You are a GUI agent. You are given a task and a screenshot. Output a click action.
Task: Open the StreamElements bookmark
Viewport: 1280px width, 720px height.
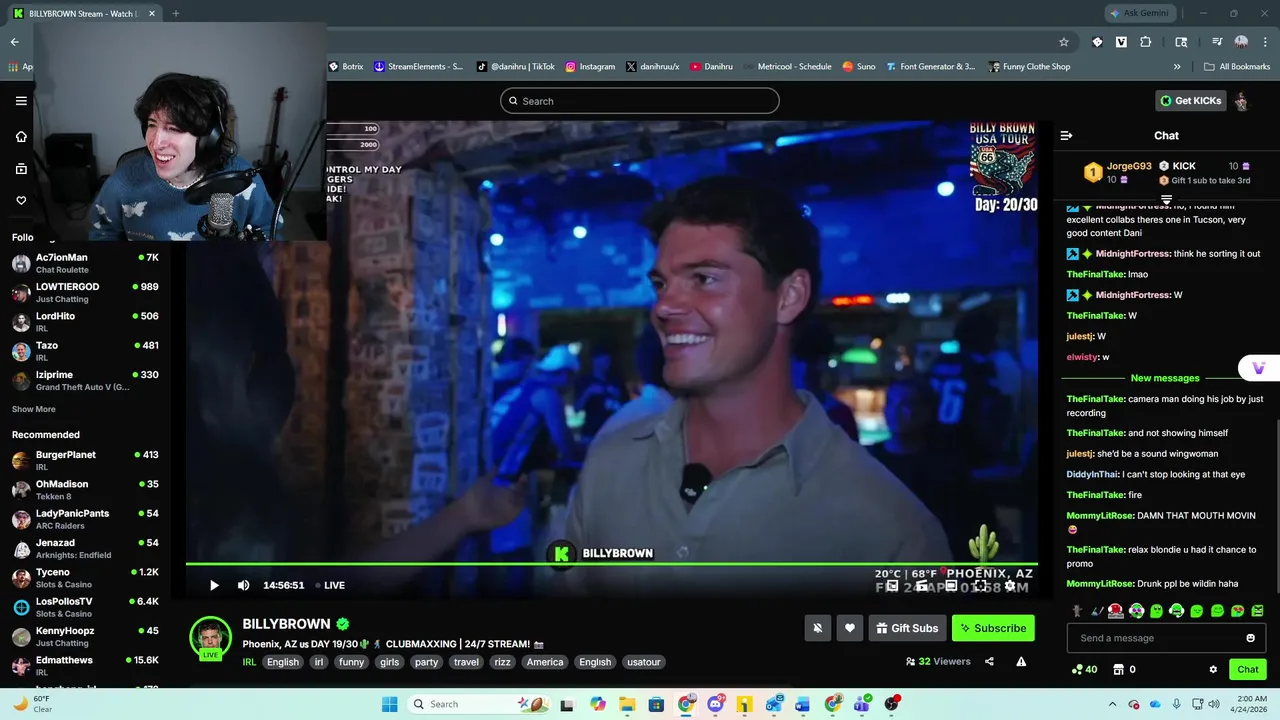pos(418,67)
